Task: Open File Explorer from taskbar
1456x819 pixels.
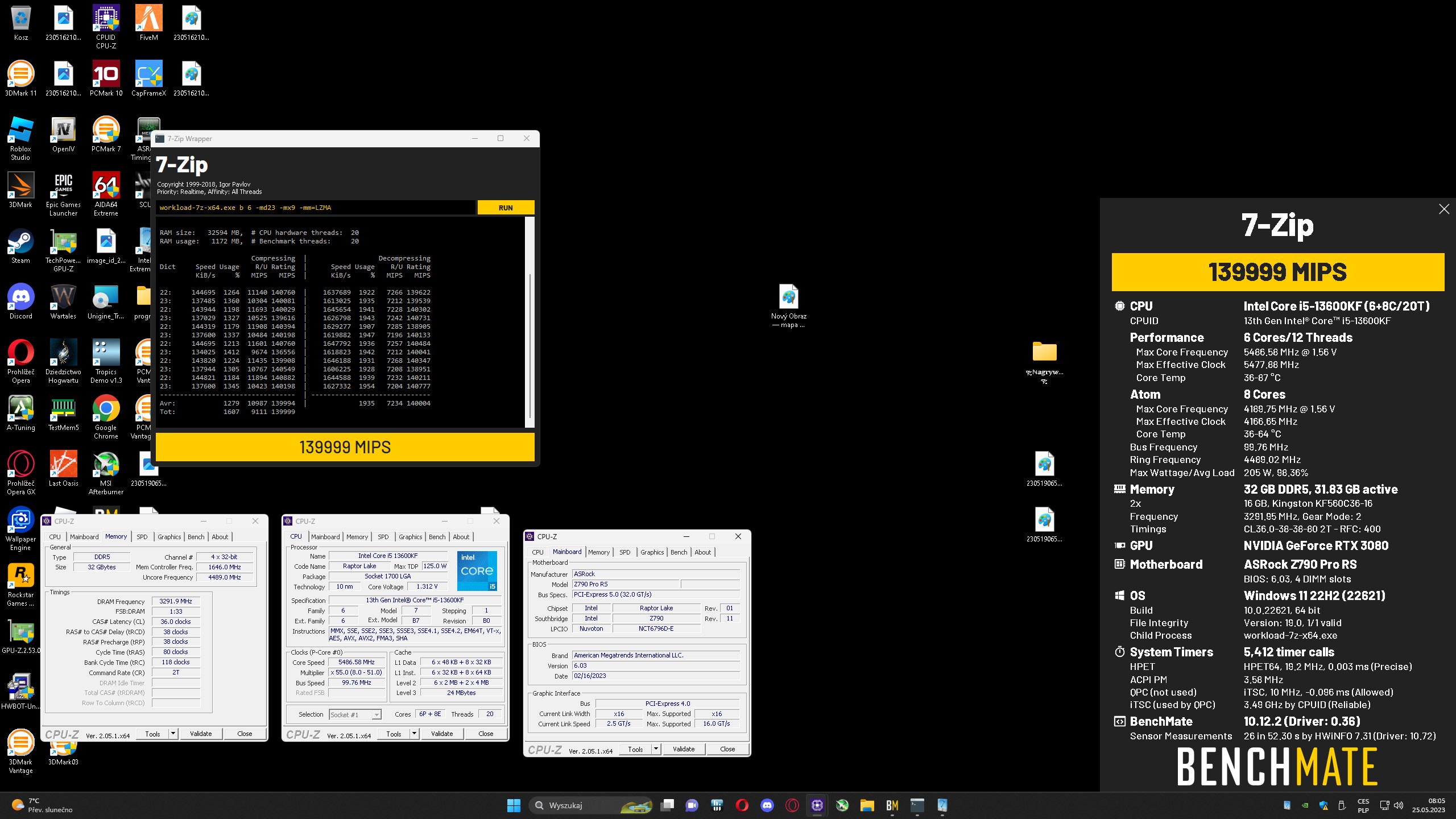Action: [867, 805]
